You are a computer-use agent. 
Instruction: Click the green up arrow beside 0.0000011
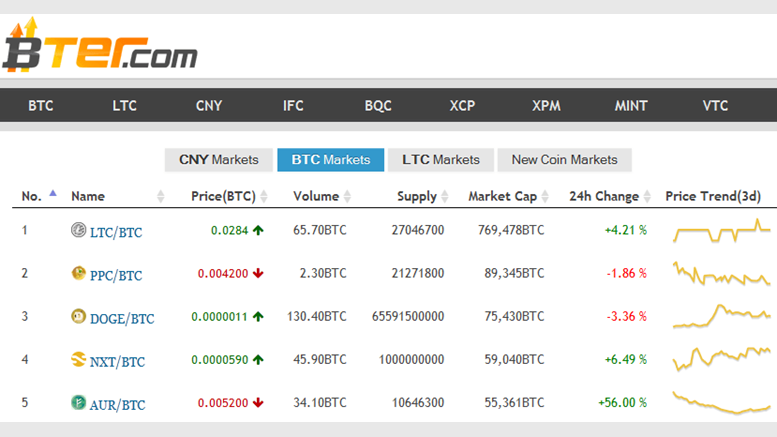tap(258, 316)
